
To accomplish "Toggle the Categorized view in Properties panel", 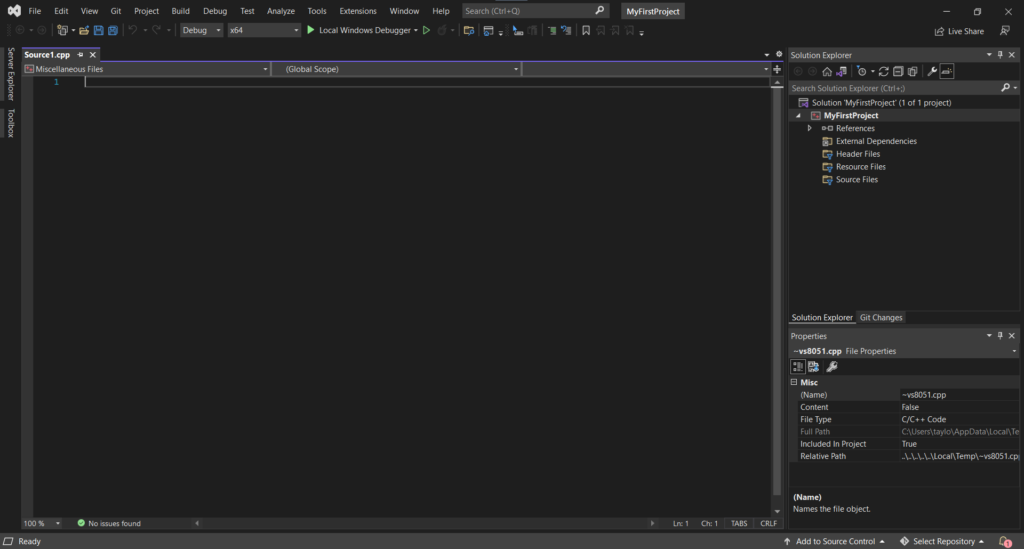I will tap(798, 367).
